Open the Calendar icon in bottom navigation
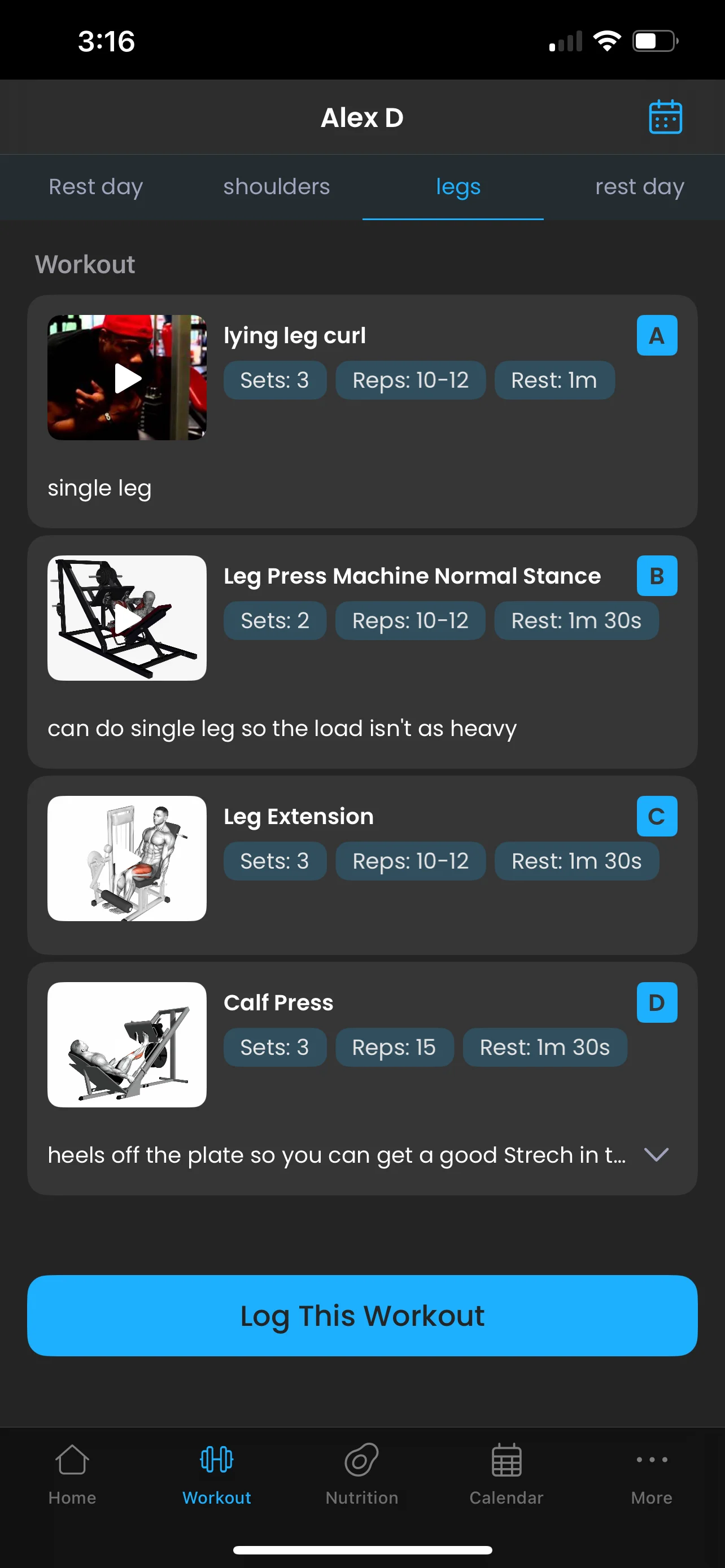 tap(506, 1460)
